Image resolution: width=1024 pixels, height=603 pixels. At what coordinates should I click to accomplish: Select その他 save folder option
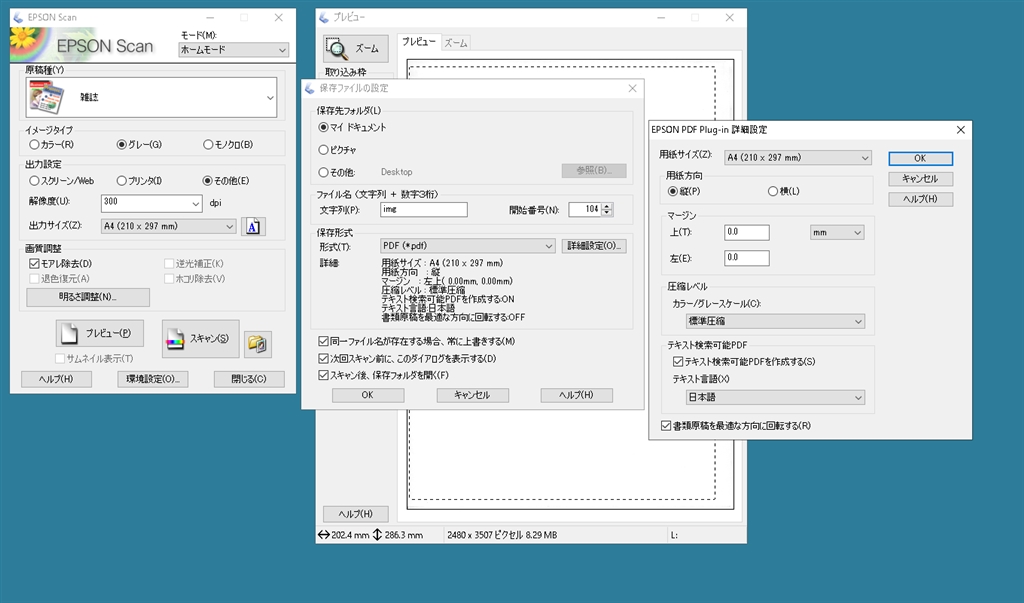pos(336,172)
